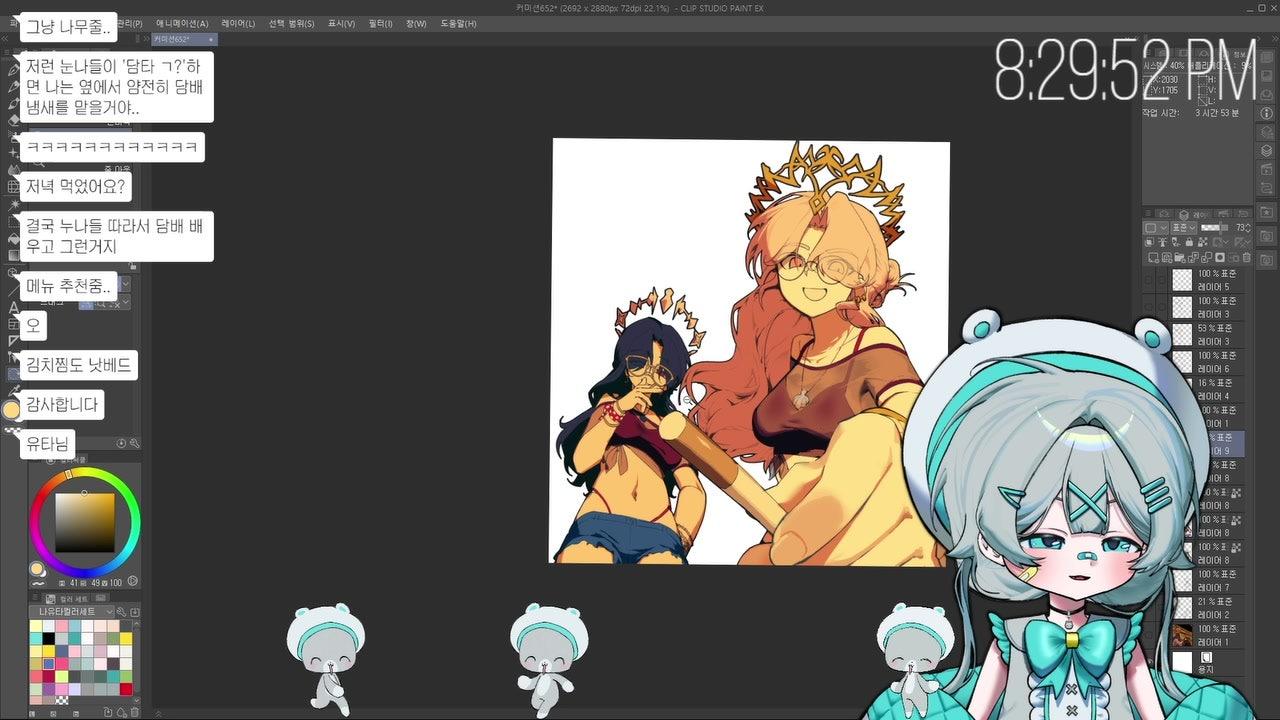Screen dimensions: 1280x720
Task: Toggle visibility of the 100% 레이어 3 layer
Action: click(1150, 307)
